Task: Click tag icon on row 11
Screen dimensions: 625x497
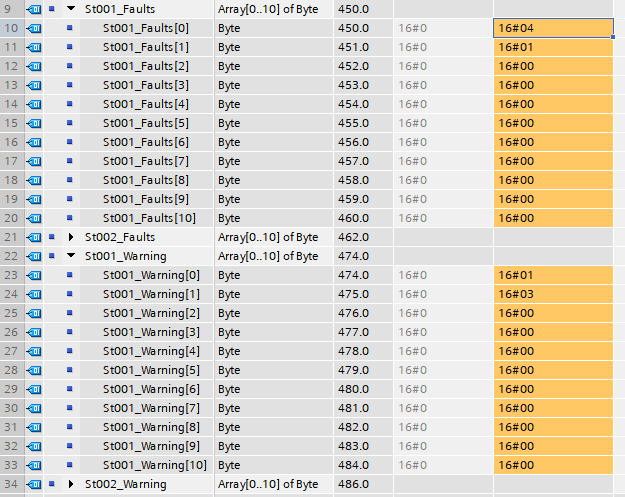Action: 34,47
